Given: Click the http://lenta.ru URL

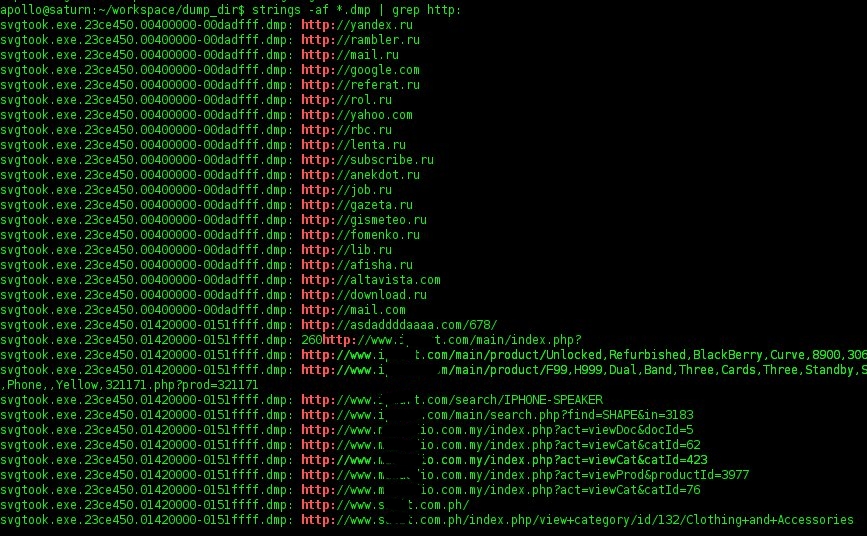Looking at the screenshot, I should point(354,145).
